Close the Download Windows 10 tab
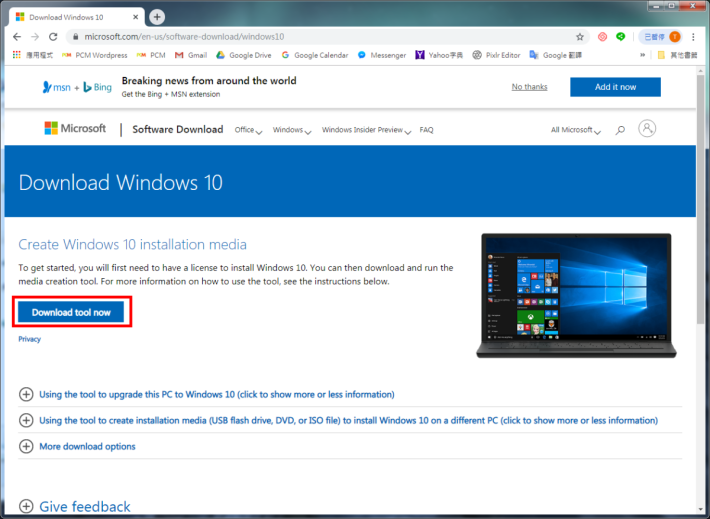 click(135, 17)
